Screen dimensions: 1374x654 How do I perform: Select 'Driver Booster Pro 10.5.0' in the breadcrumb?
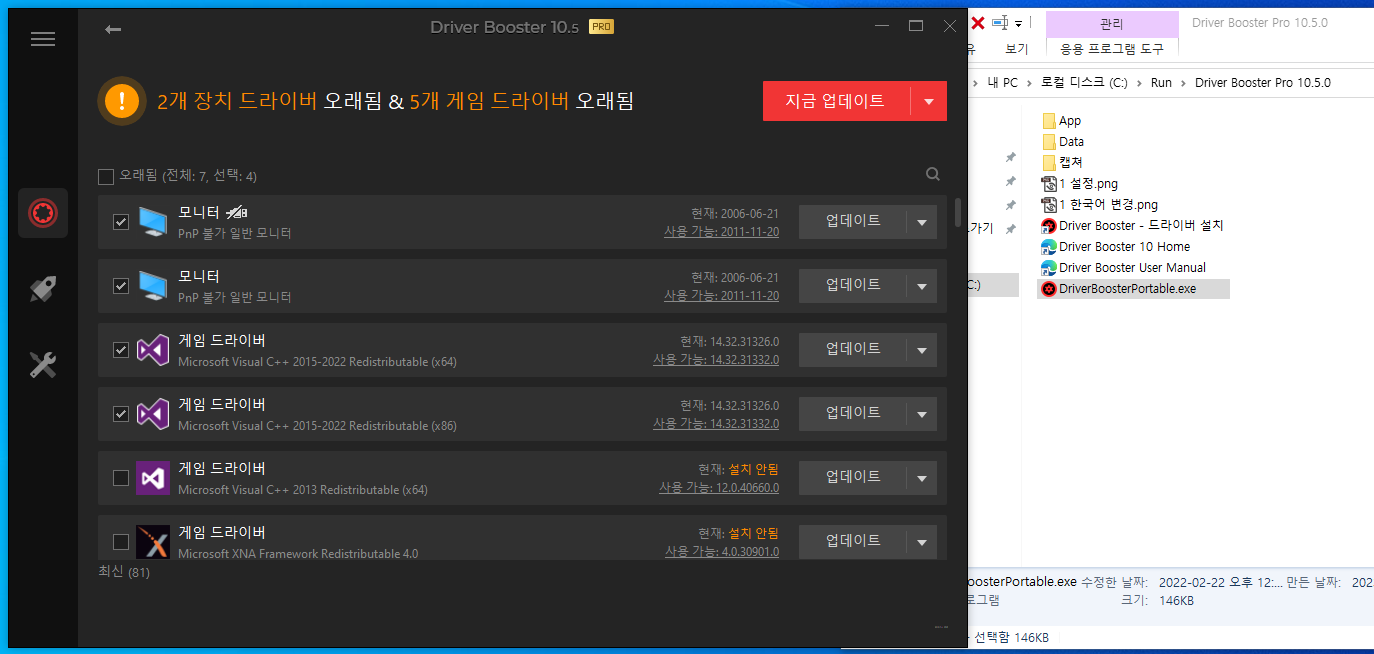(x=1263, y=83)
